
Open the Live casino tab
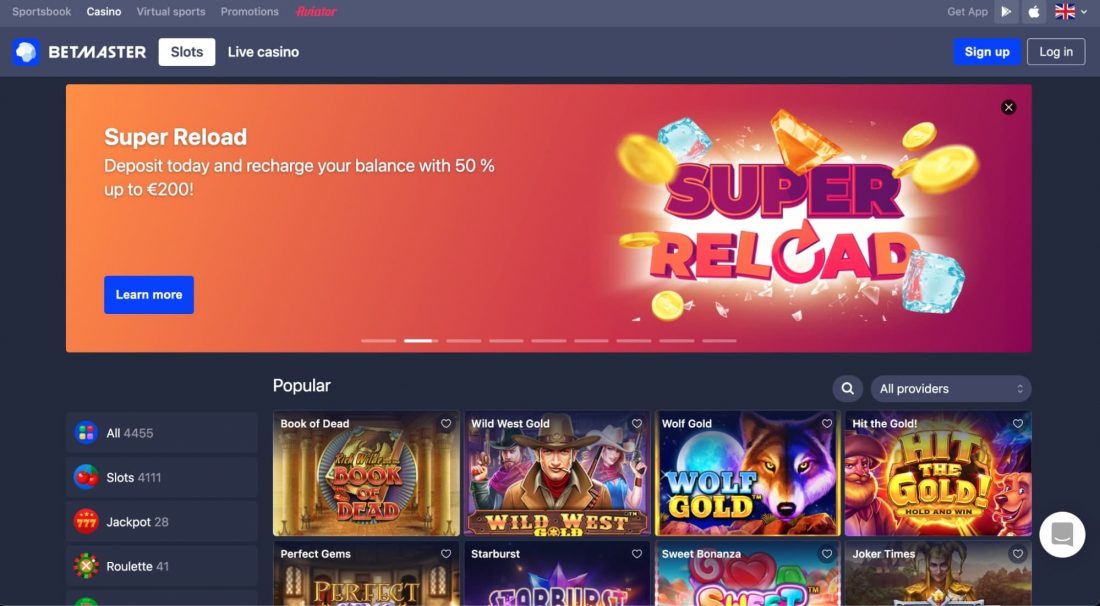(x=263, y=52)
